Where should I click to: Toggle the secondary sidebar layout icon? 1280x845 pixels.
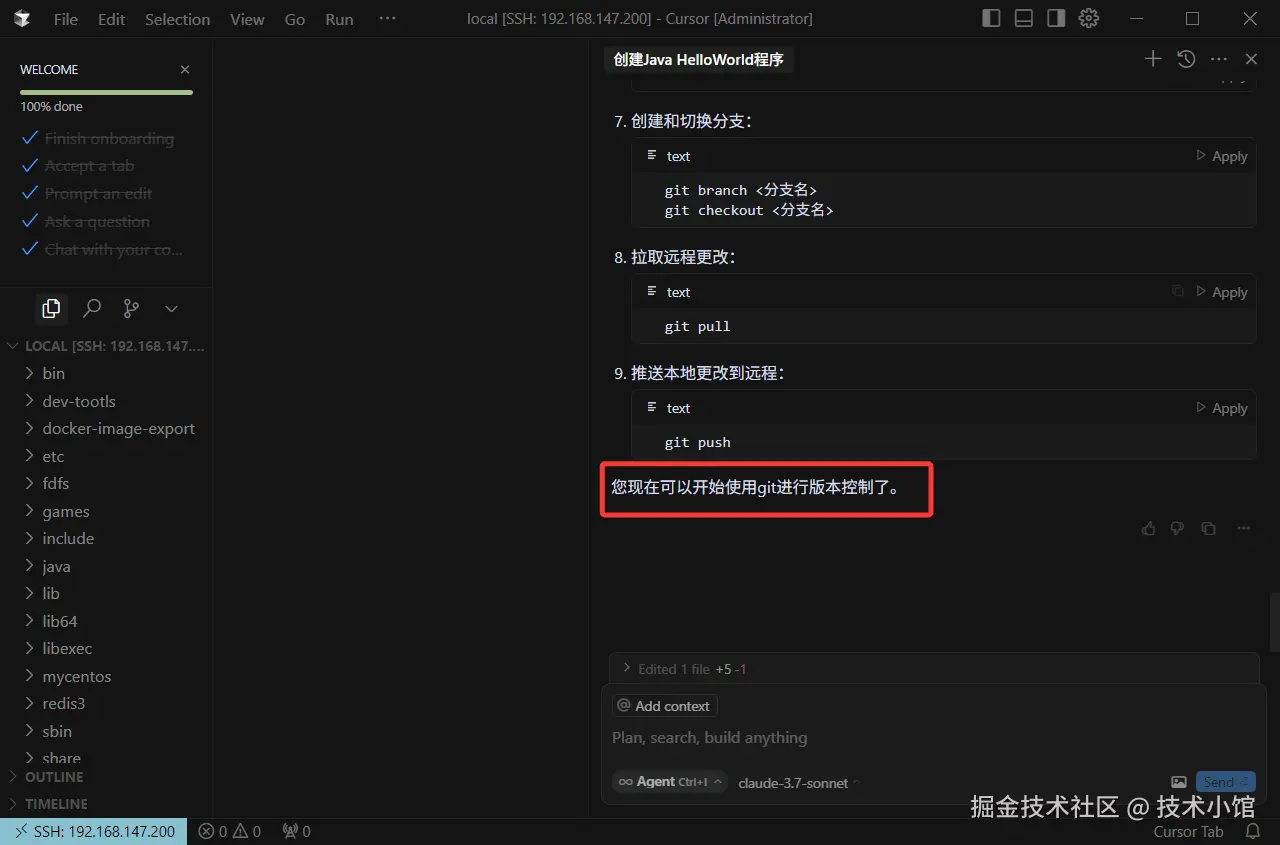1056,18
